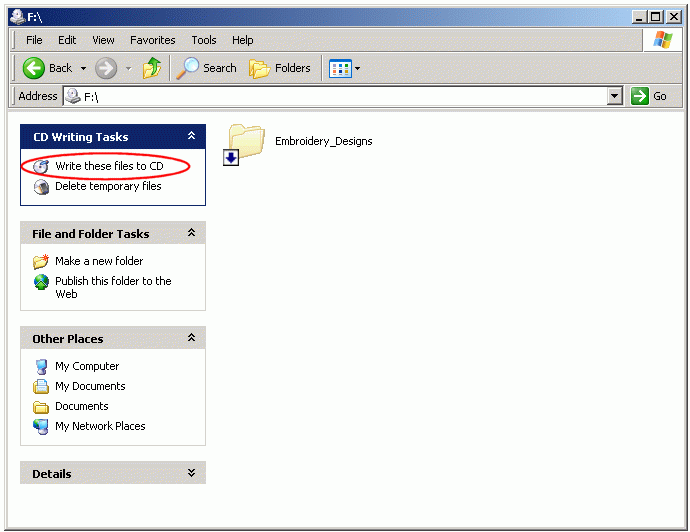Click the Go button next to address bar
This screenshot has width=690, height=532.
point(649,96)
